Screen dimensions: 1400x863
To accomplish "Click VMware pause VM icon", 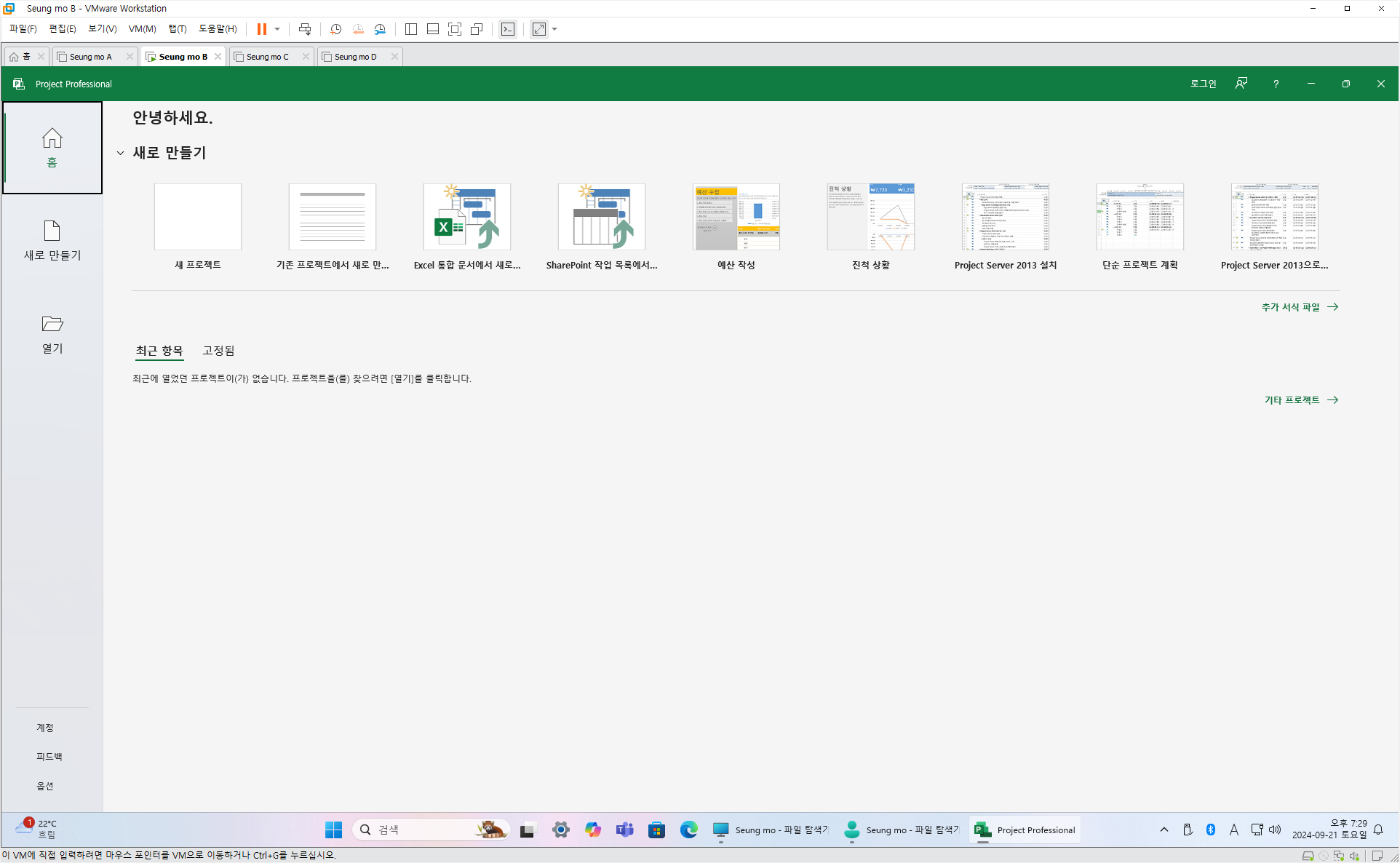I will (261, 29).
